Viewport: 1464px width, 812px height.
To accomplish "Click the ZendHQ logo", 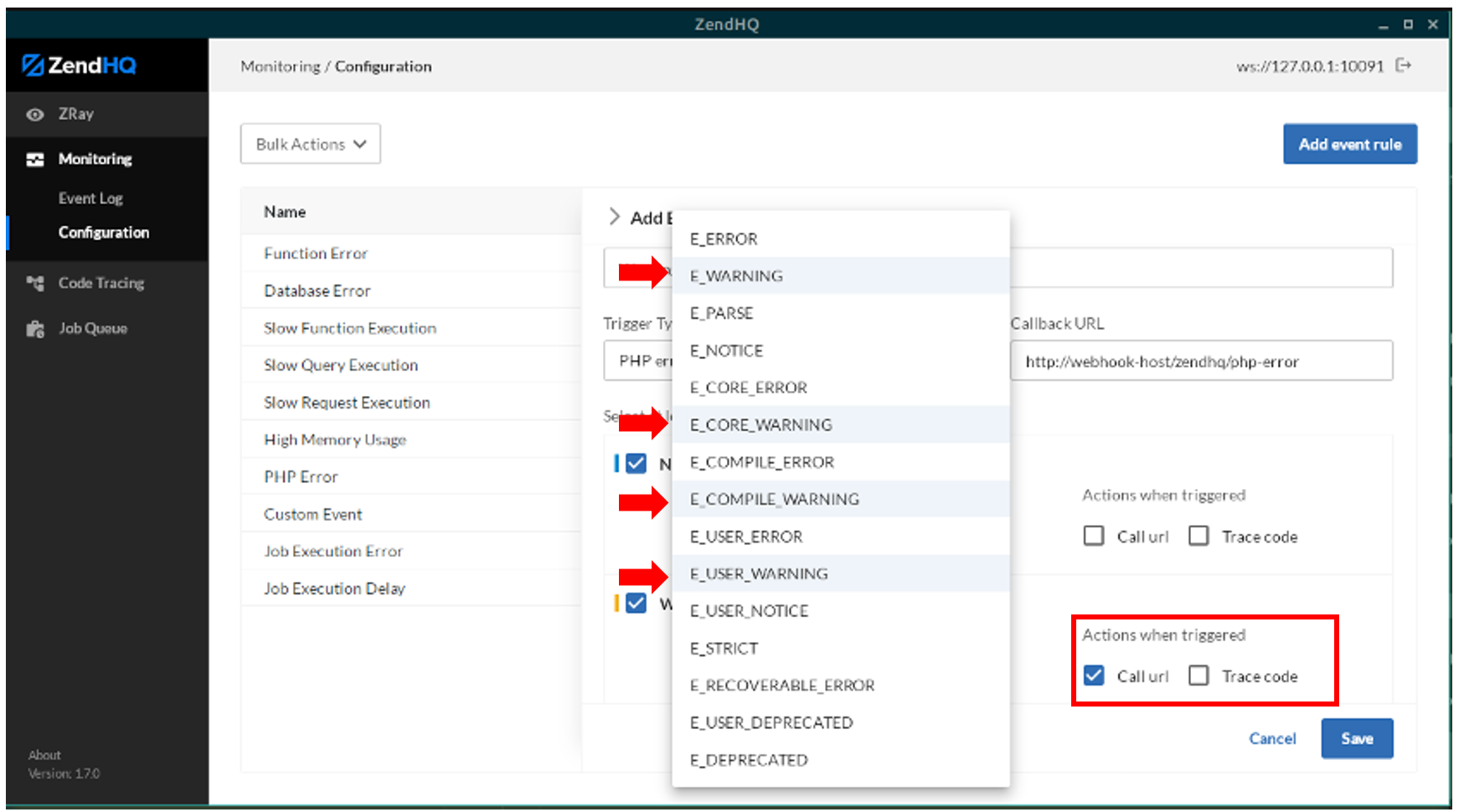I will pos(79,65).
